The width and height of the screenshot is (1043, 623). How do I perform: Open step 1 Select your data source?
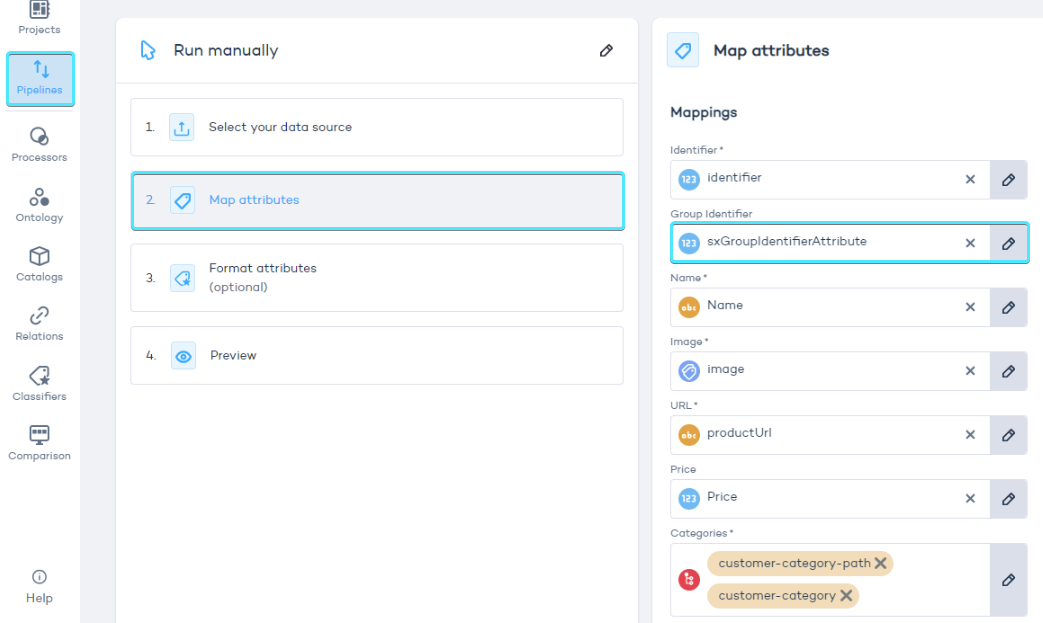coord(376,127)
